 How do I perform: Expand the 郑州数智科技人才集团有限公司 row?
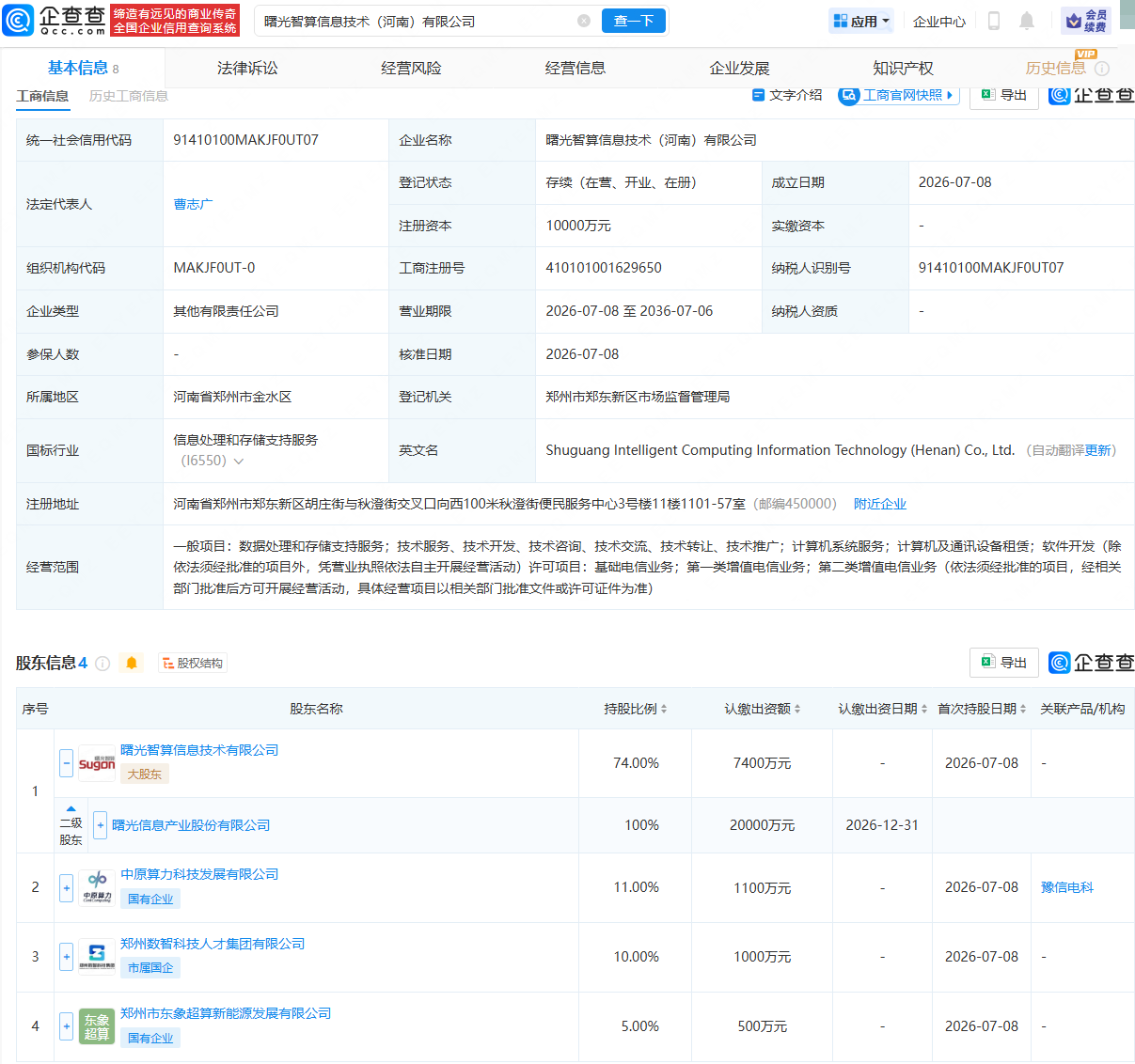point(66,957)
